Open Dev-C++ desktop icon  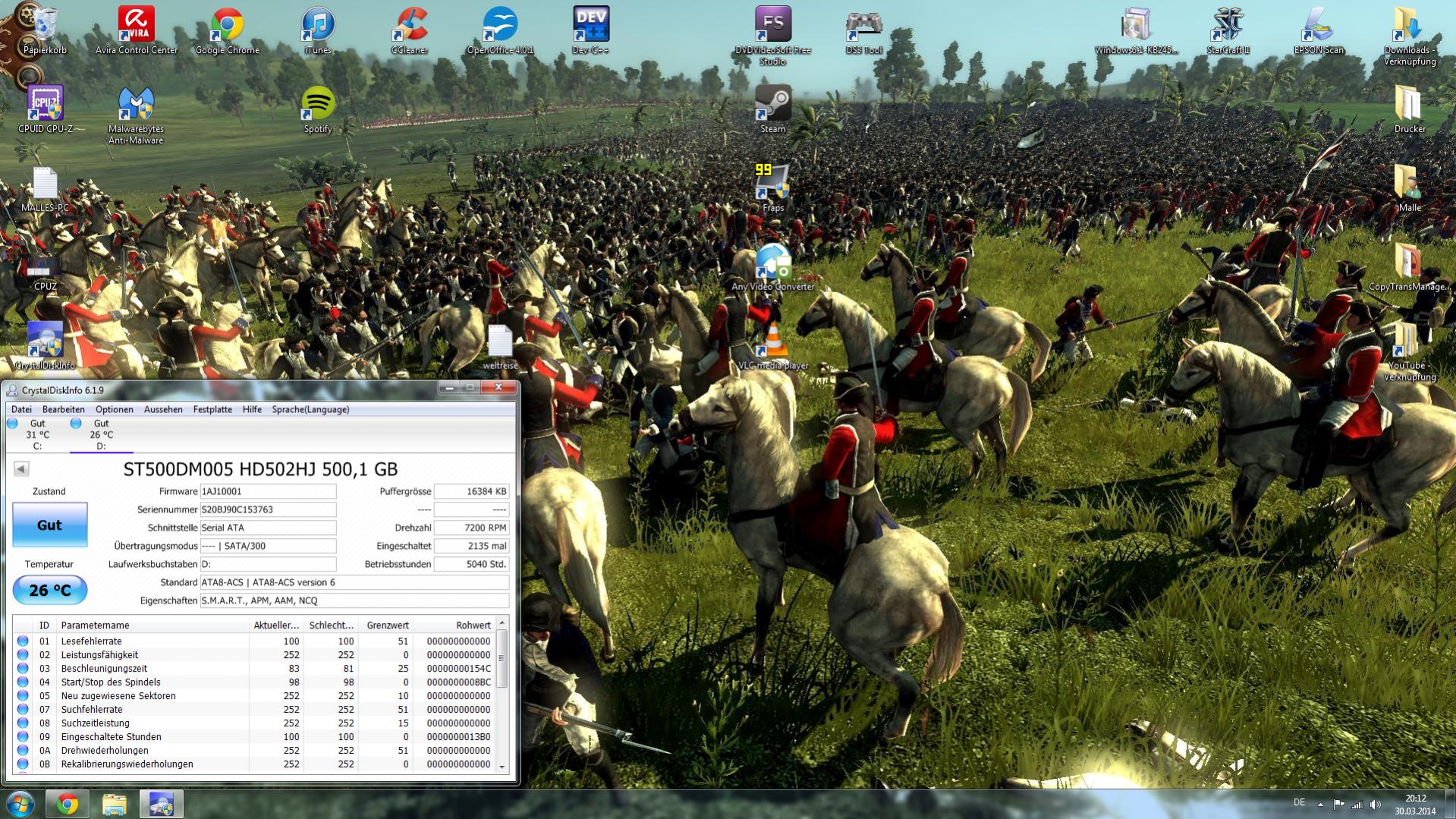coord(591,30)
